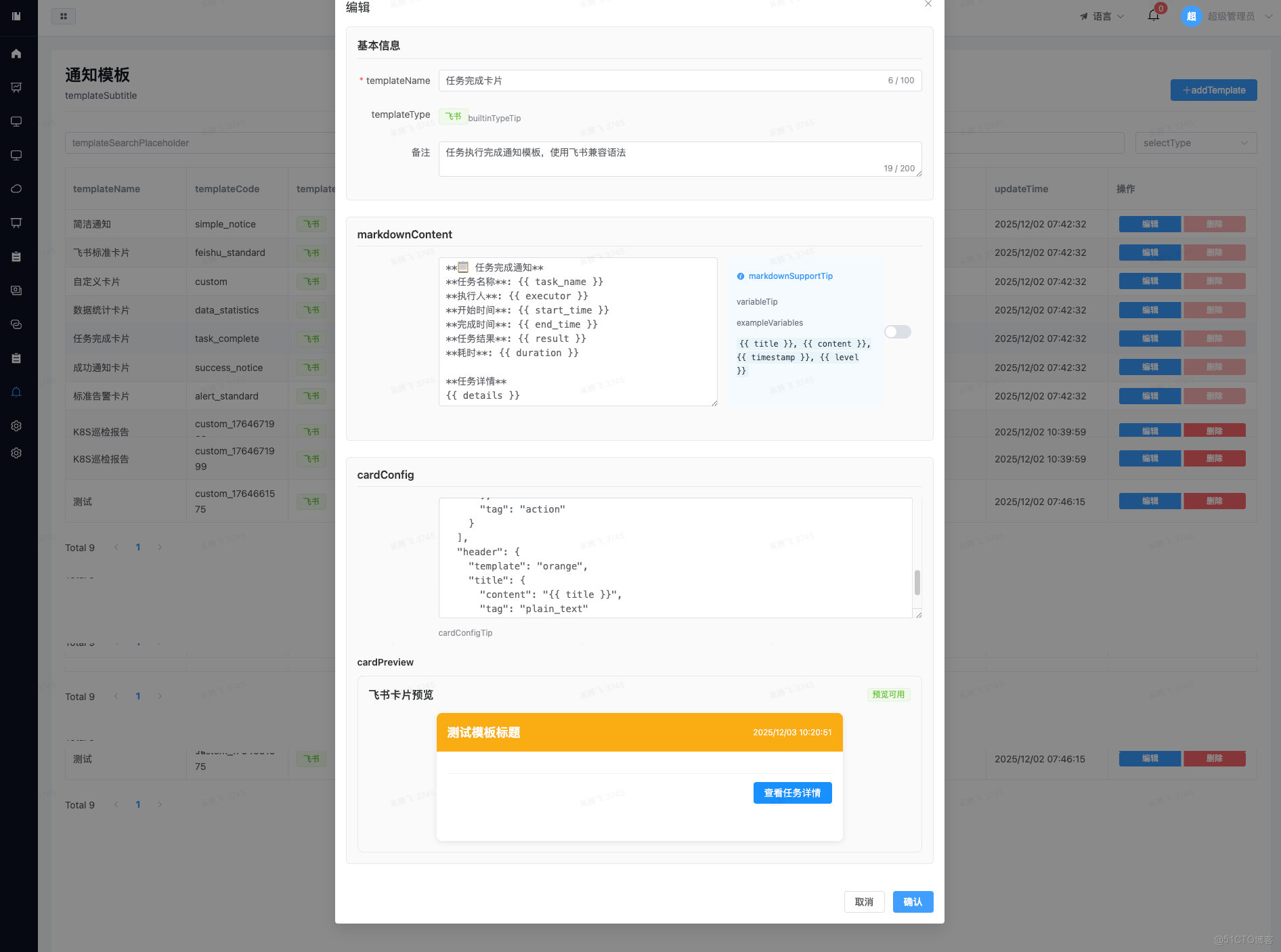The width and height of the screenshot is (1281, 952).
Task: Click 删除 for the 成功通知卡片 row
Action: (x=1214, y=367)
